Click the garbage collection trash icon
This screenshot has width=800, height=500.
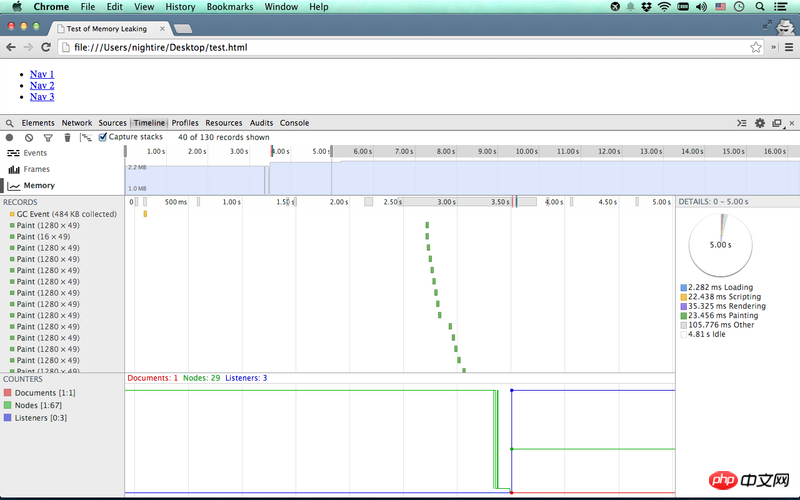[67, 137]
